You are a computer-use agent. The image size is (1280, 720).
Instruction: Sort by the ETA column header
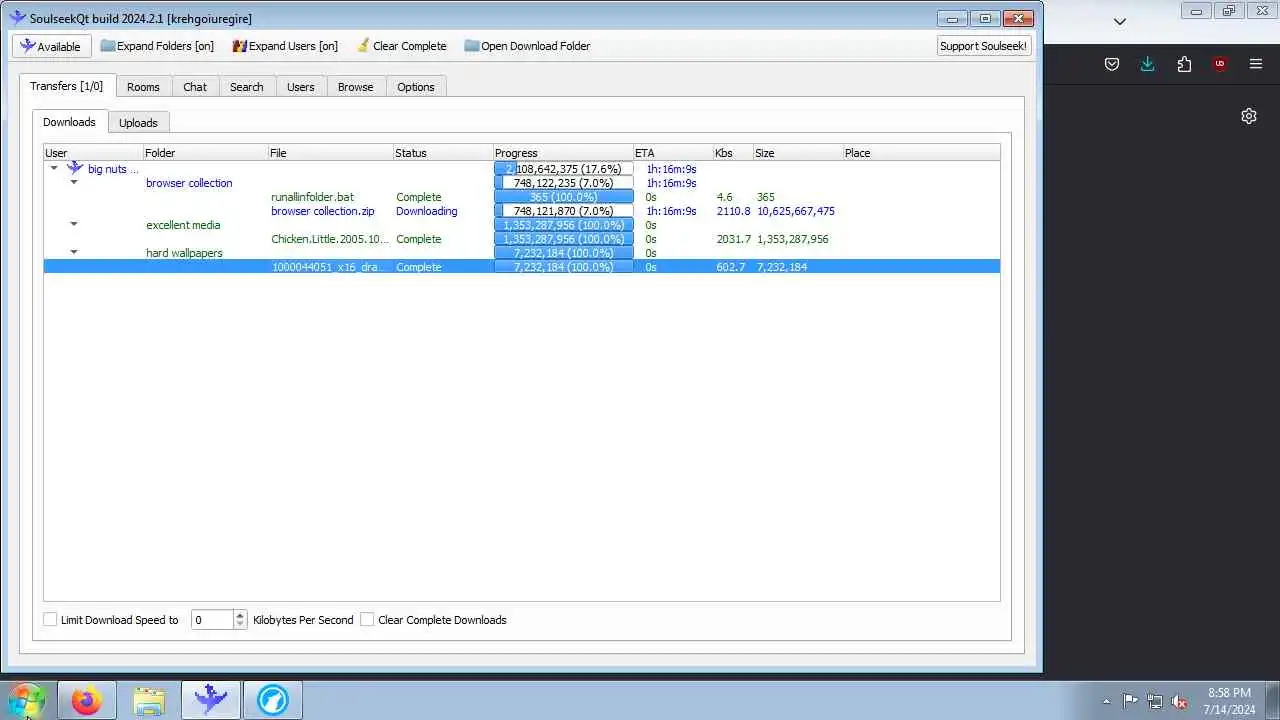click(673, 153)
